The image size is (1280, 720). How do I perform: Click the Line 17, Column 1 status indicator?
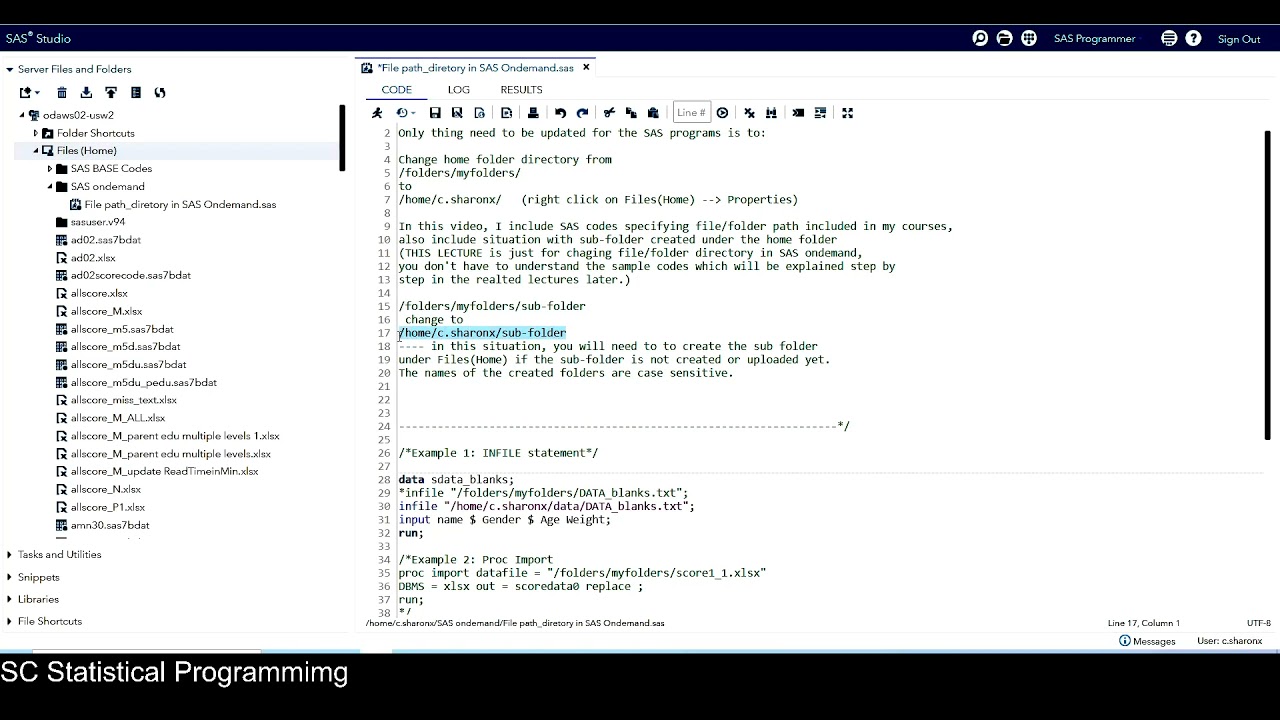click(1143, 623)
